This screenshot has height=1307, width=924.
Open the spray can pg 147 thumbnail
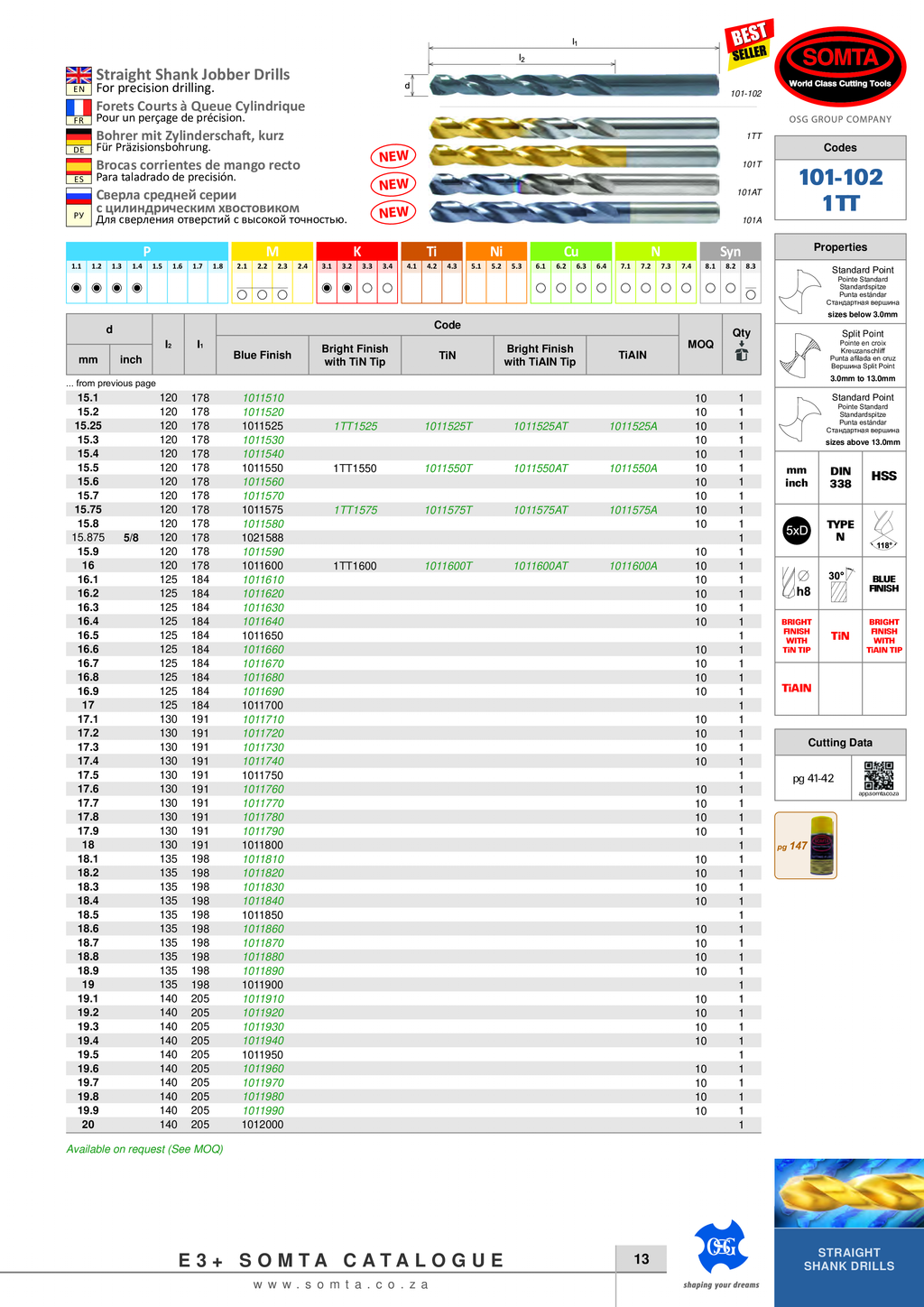pyautogui.click(x=806, y=846)
